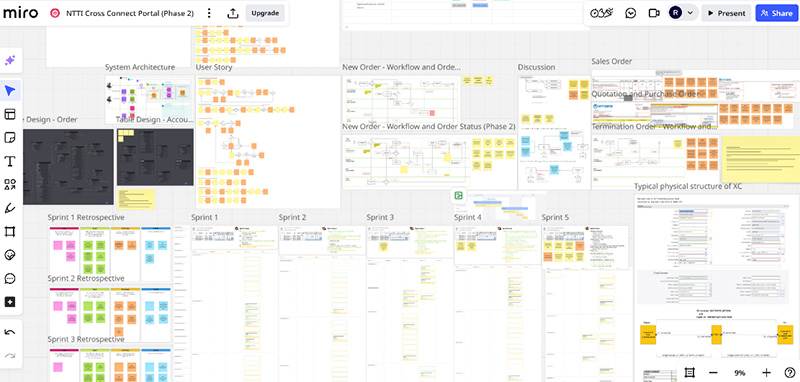Open board options three-dot menu
Screen dimensions: 800x382
coord(209,13)
